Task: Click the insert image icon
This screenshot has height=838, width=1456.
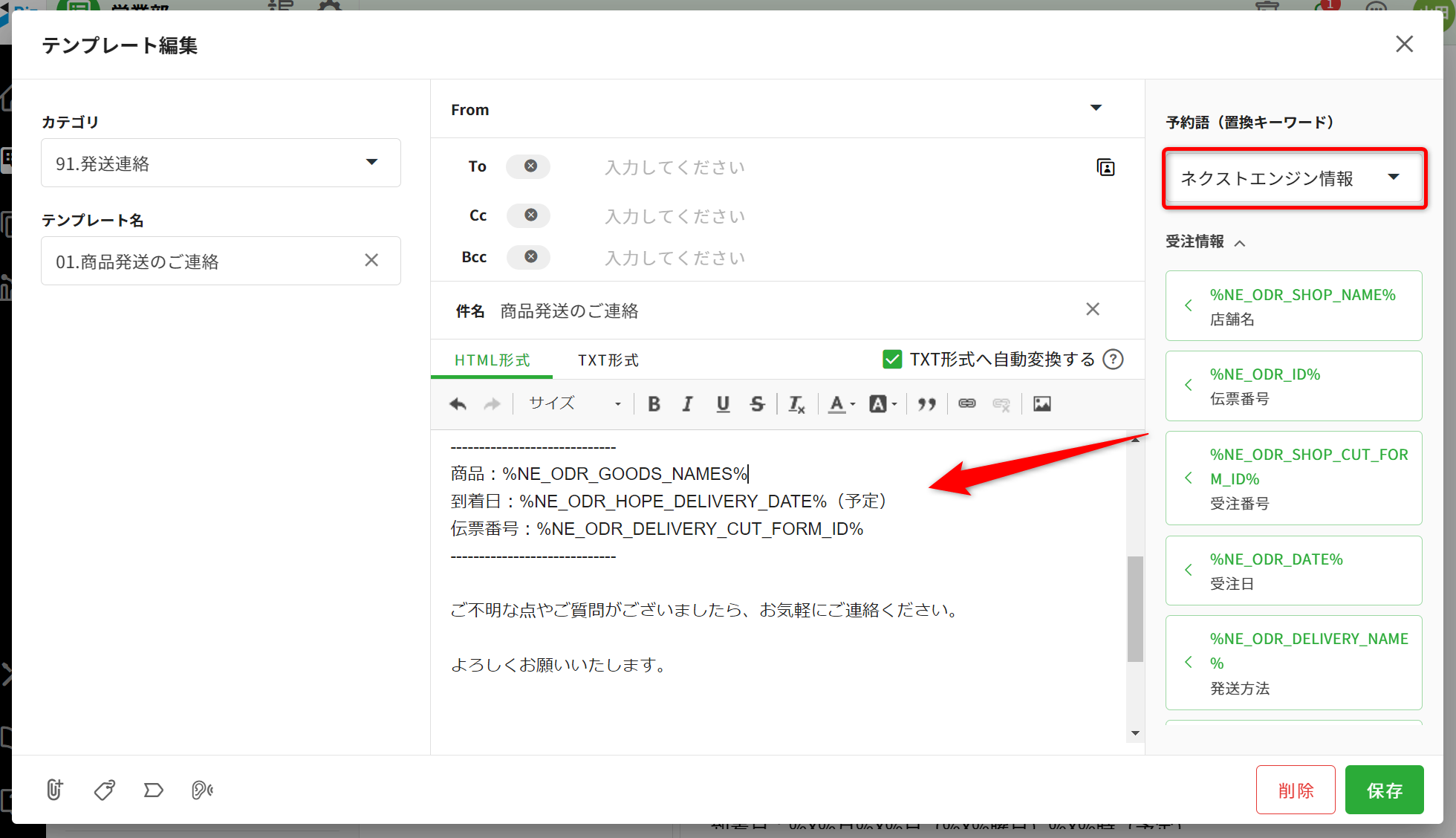Action: (x=1041, y=403)
